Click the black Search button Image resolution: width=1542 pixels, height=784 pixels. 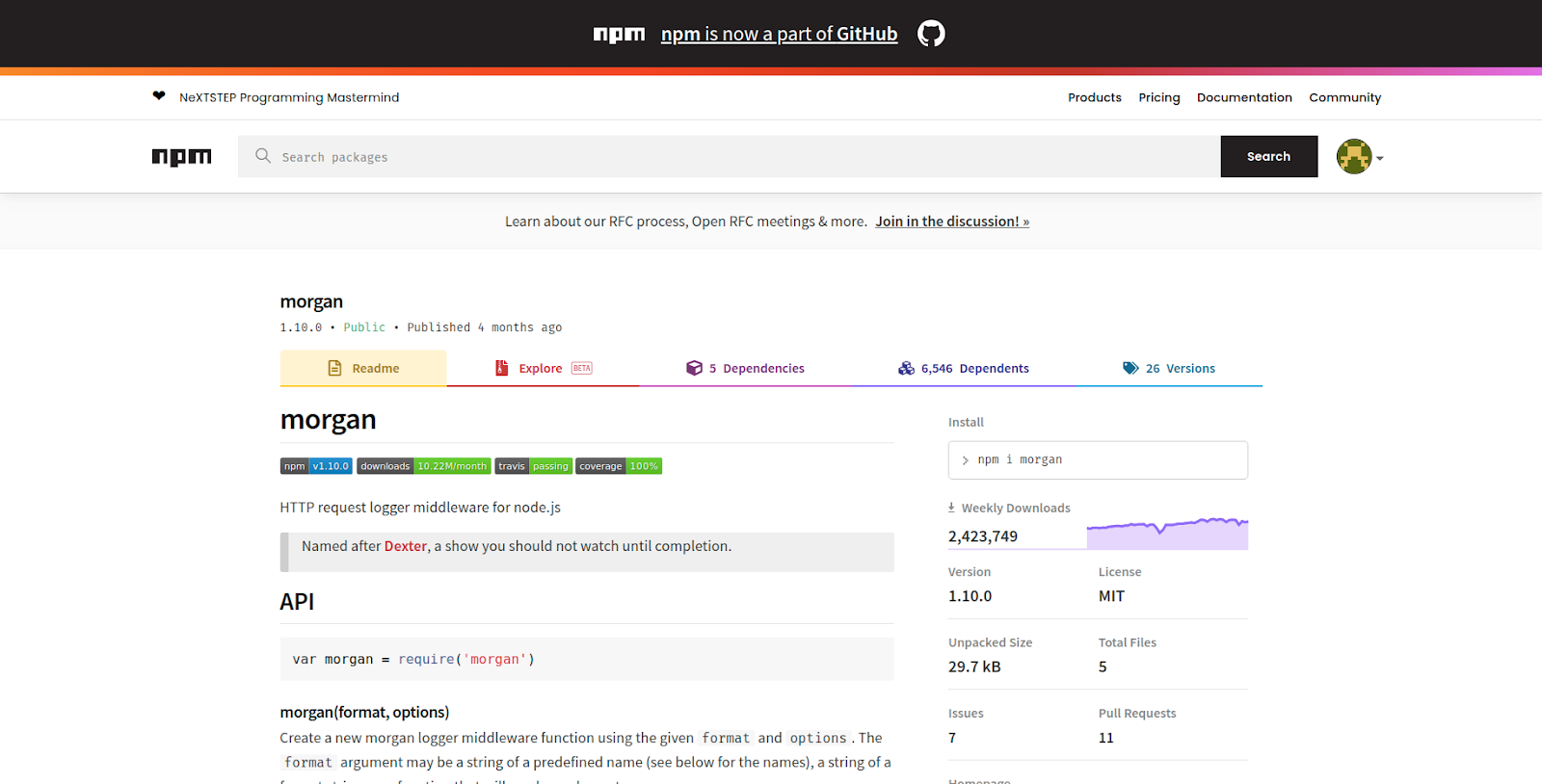click(x=1268, y=156)
